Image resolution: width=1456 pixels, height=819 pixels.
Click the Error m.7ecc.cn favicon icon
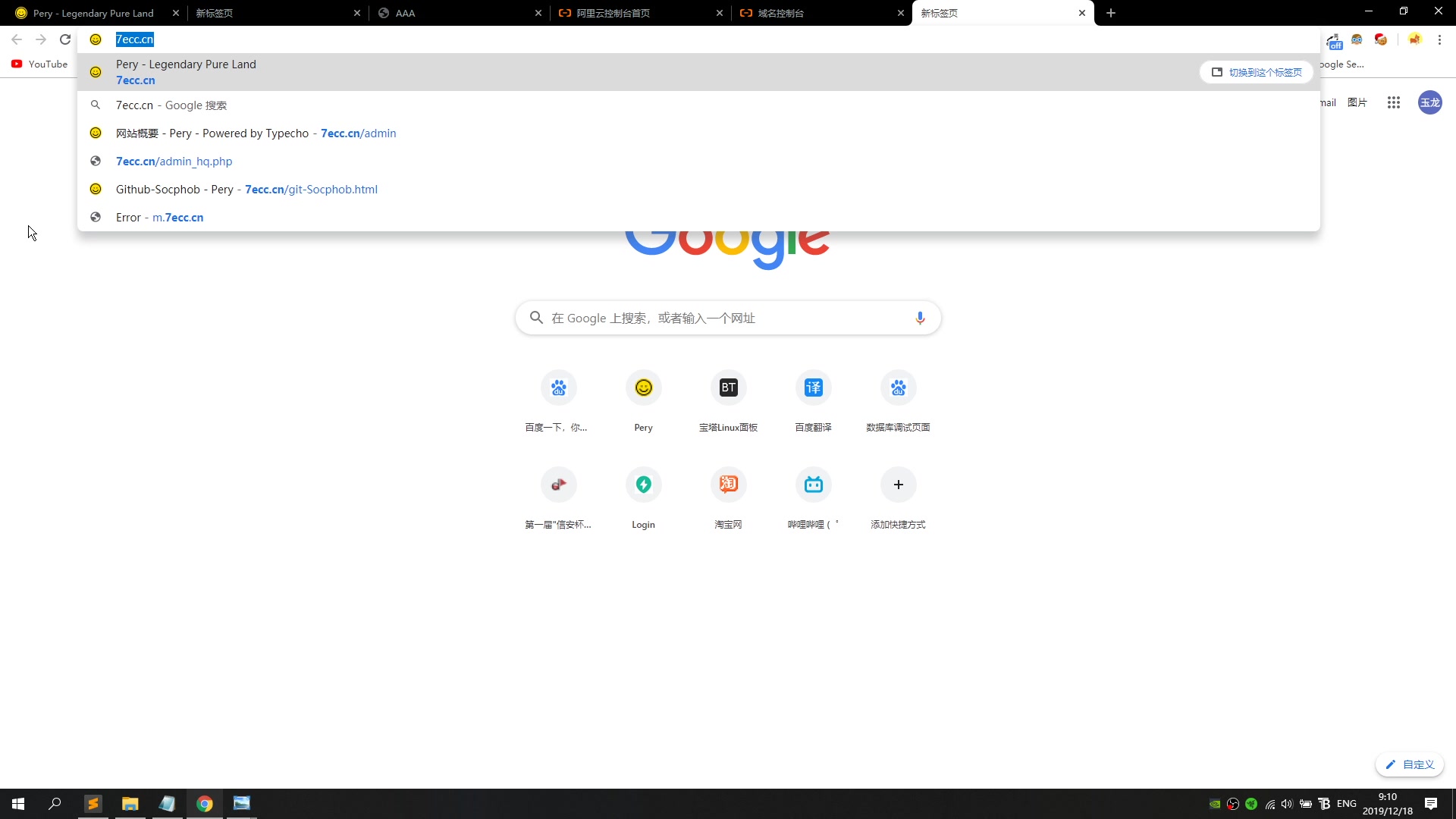point(96,217)
